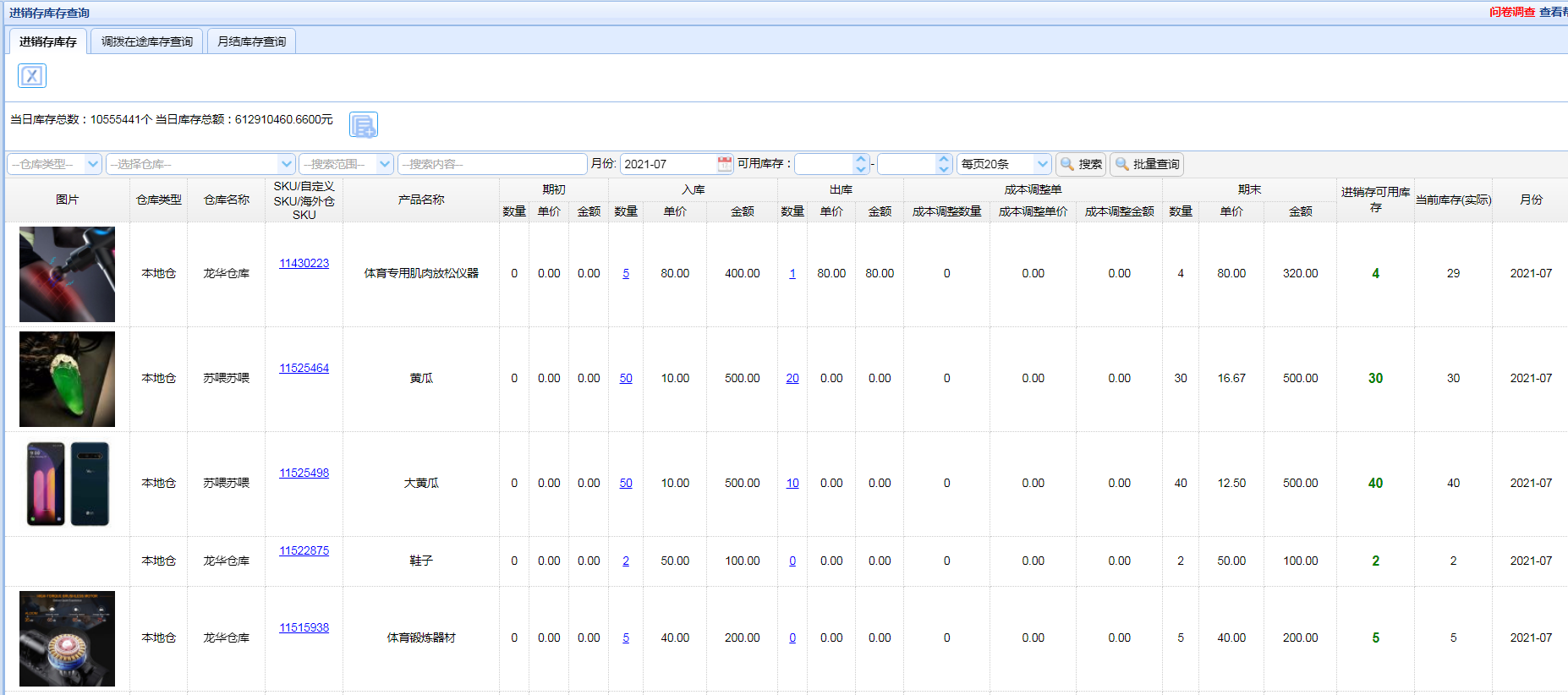Click the 期末 group header
This screenshot has width=1568, height=695.
point(1249,189)
